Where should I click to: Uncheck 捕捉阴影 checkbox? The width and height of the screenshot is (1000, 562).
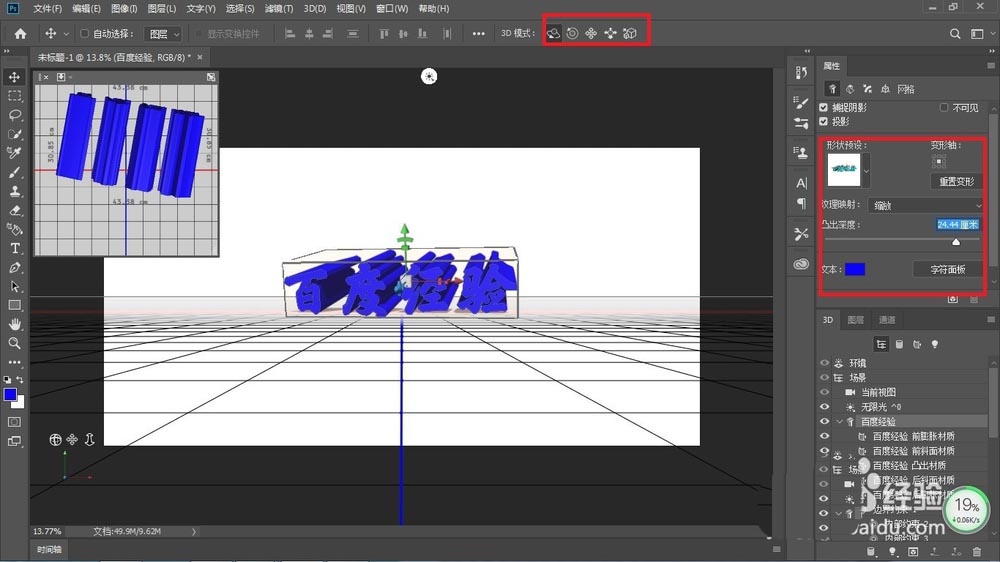(x=823, y=108)
